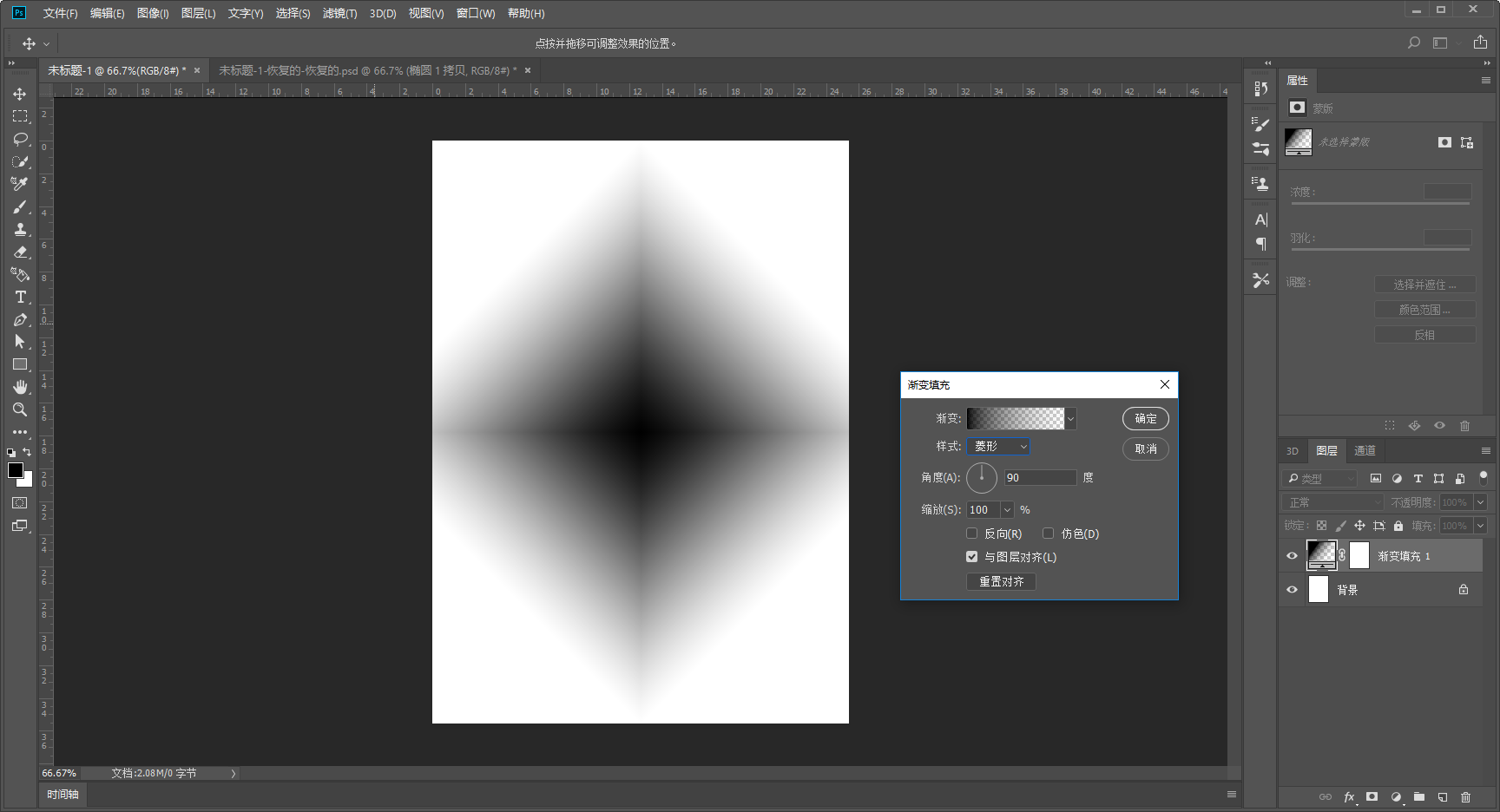Select the Pen tool
This screenshot has height=812, width=1500.
(x=20, y=319)
